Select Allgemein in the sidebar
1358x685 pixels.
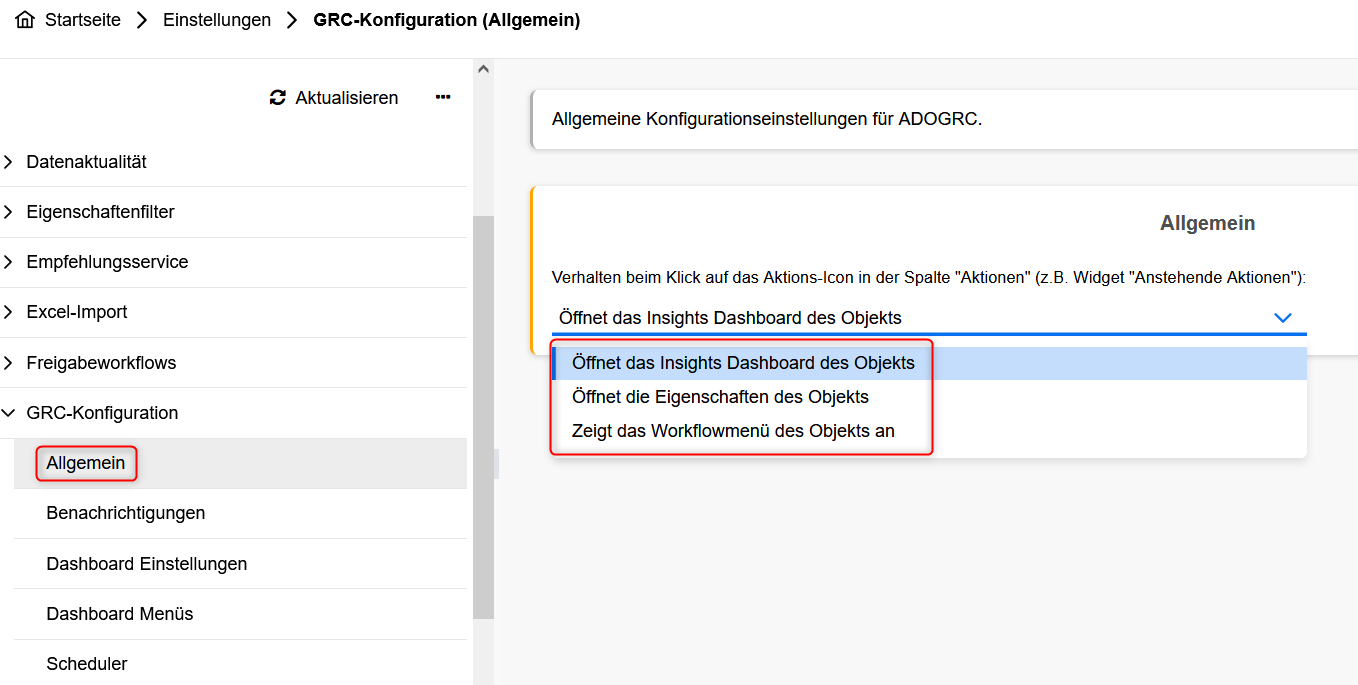(86, 463)
